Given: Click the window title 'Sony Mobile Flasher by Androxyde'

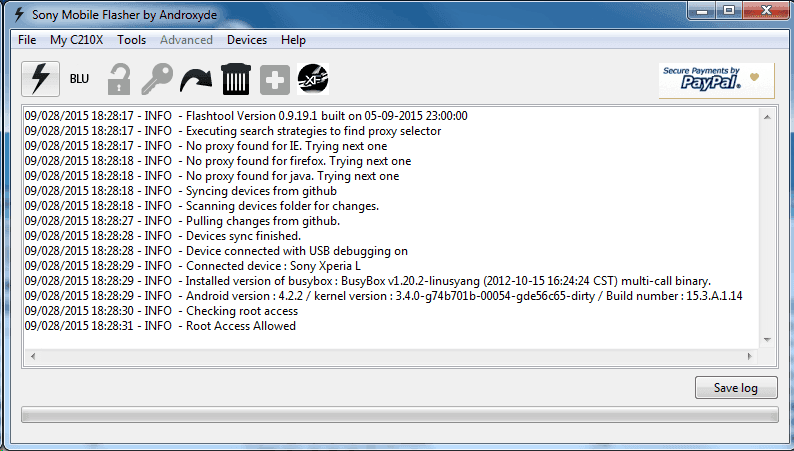Looking at the screenshot, I should pos(125,15).
